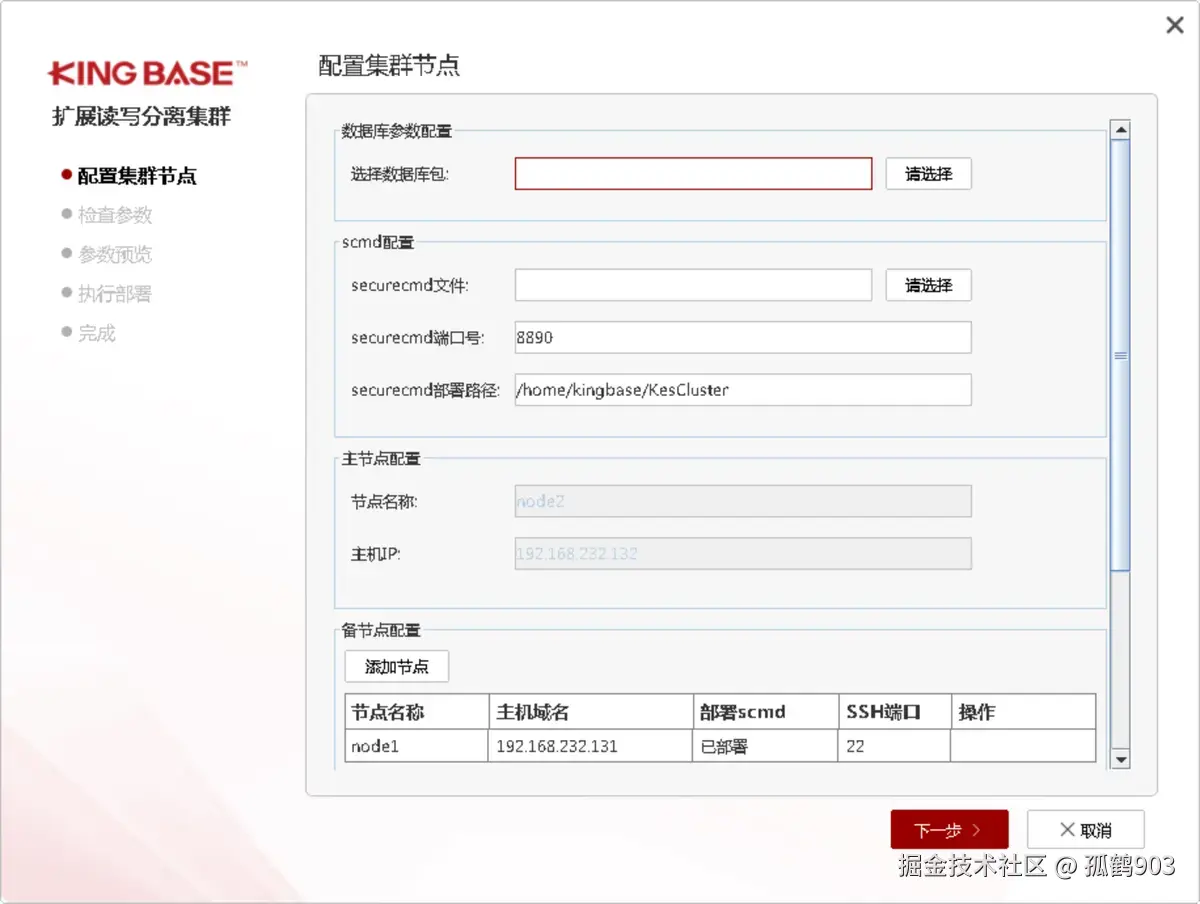Click the 数据库参数配置 group title
The height and width of the screenshot is (904, 1200).
[x=396, y=131]
